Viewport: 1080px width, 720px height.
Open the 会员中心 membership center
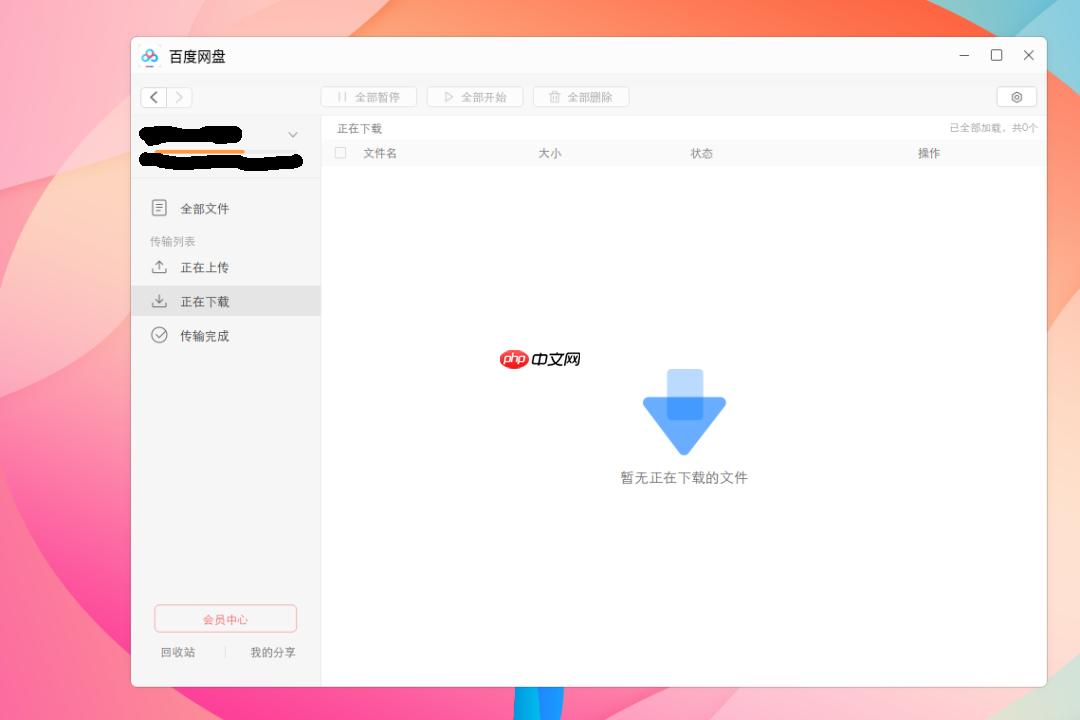coord(225,618)
